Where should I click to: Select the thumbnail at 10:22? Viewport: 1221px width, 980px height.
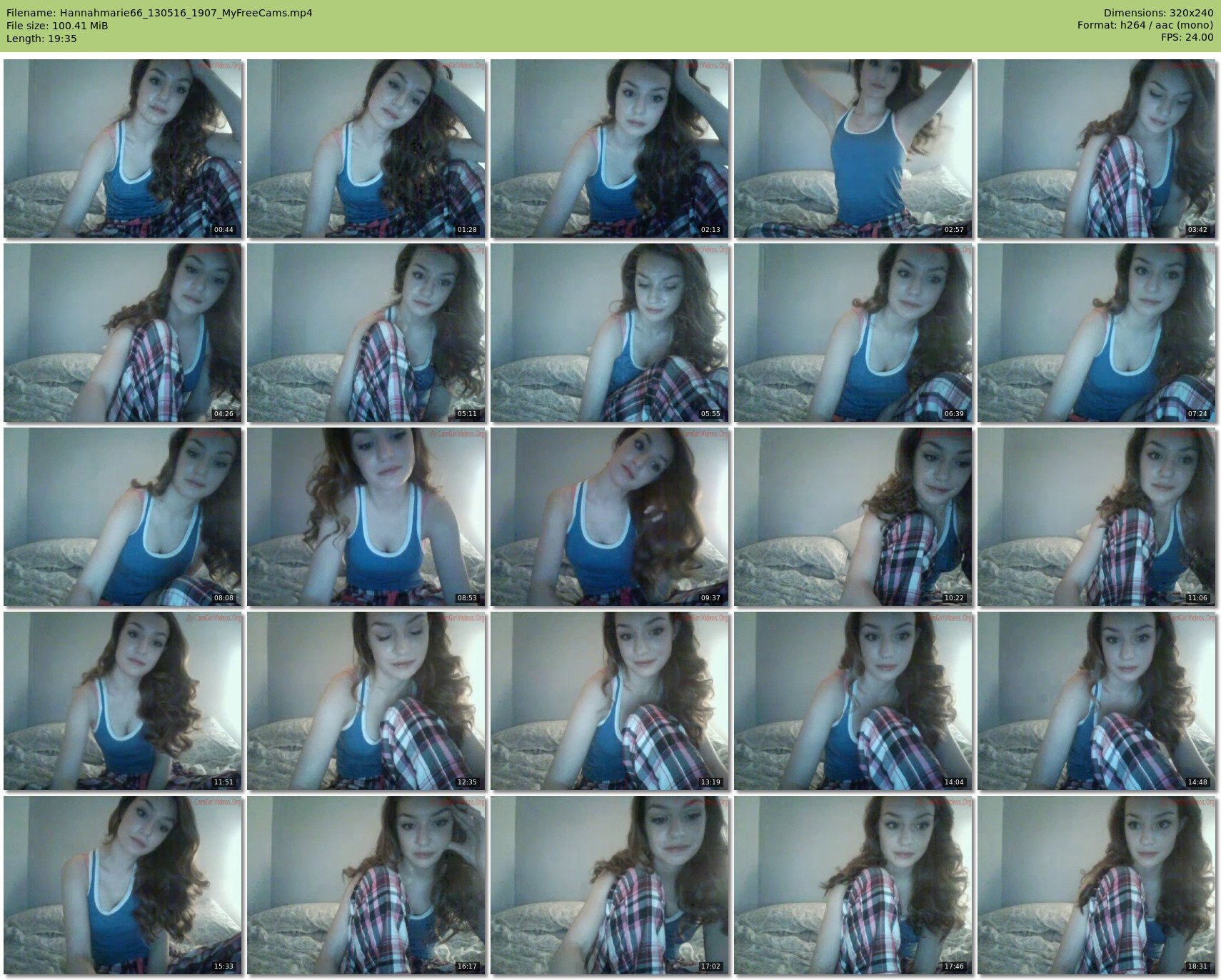853,517
